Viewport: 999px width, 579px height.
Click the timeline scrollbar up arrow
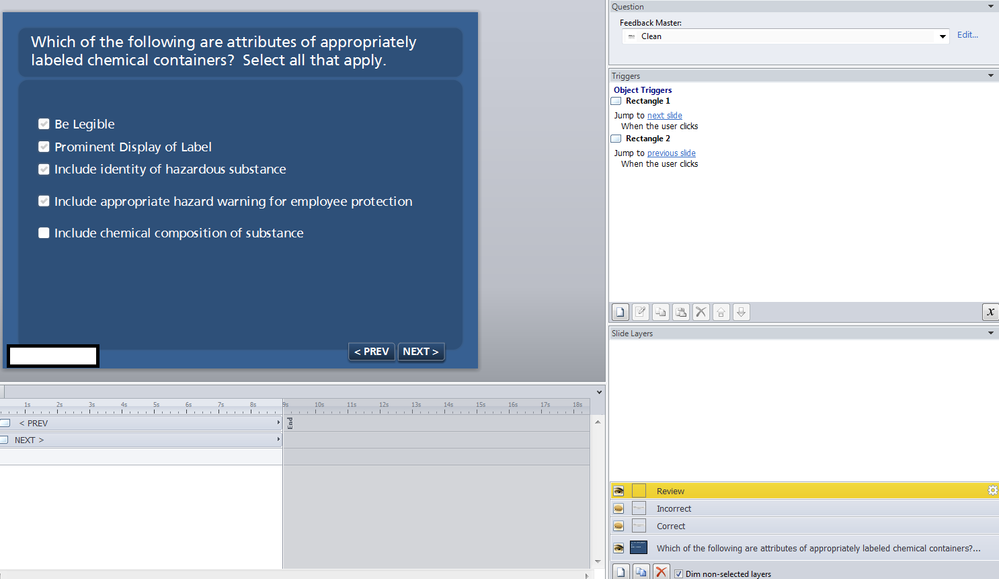tap(598, 422)
